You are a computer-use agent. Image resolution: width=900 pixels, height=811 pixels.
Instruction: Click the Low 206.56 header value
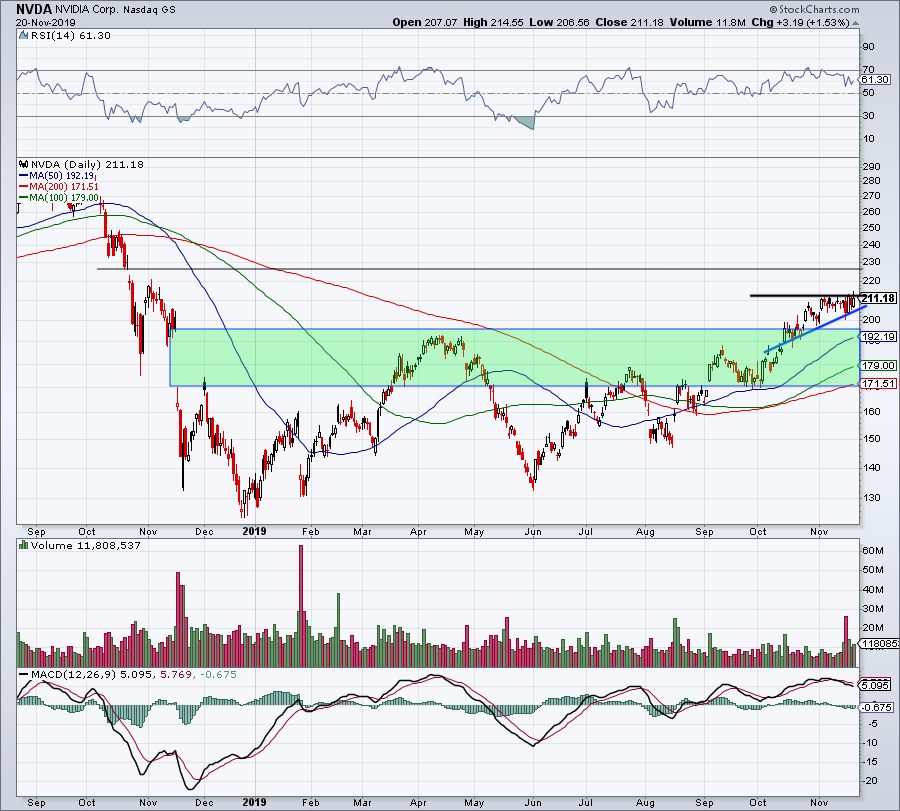click(560, 22)
